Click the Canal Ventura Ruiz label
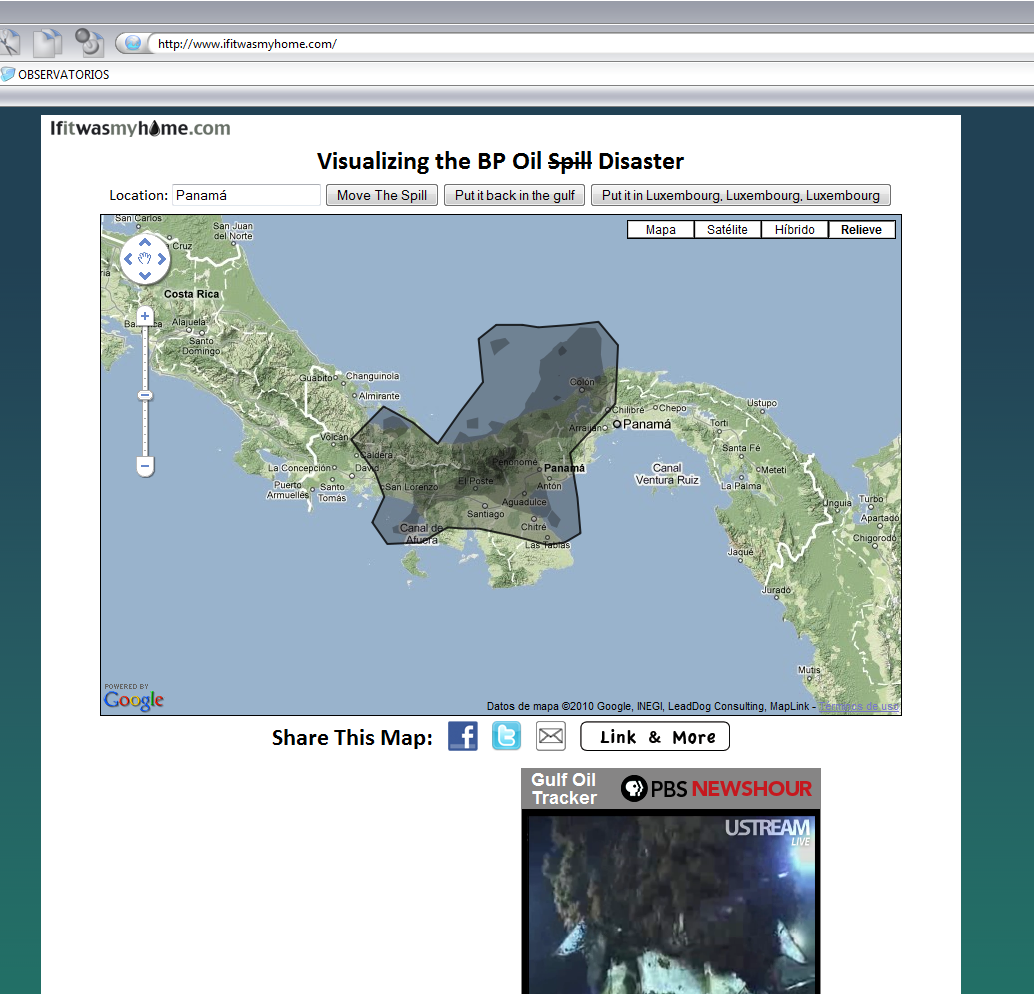The width and height of the screenshot is (1034, 994). point(667,474)
